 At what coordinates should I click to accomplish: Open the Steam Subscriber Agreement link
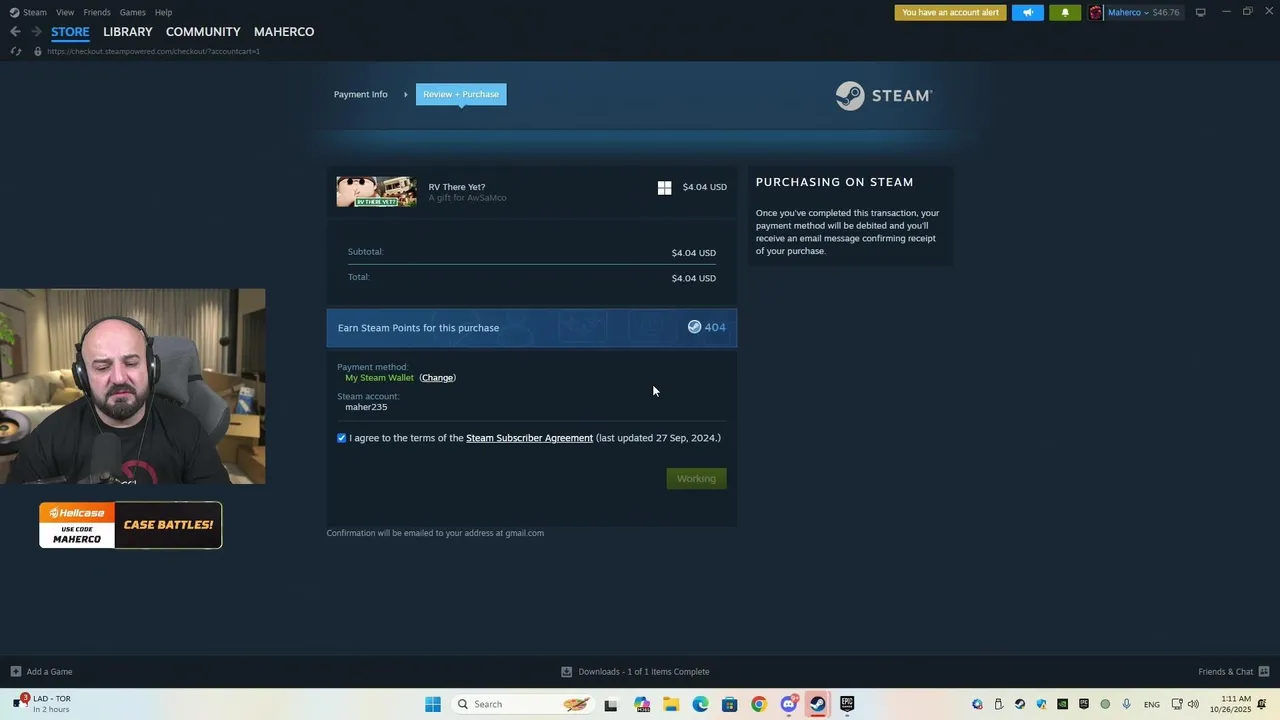(x=529, y=438)
